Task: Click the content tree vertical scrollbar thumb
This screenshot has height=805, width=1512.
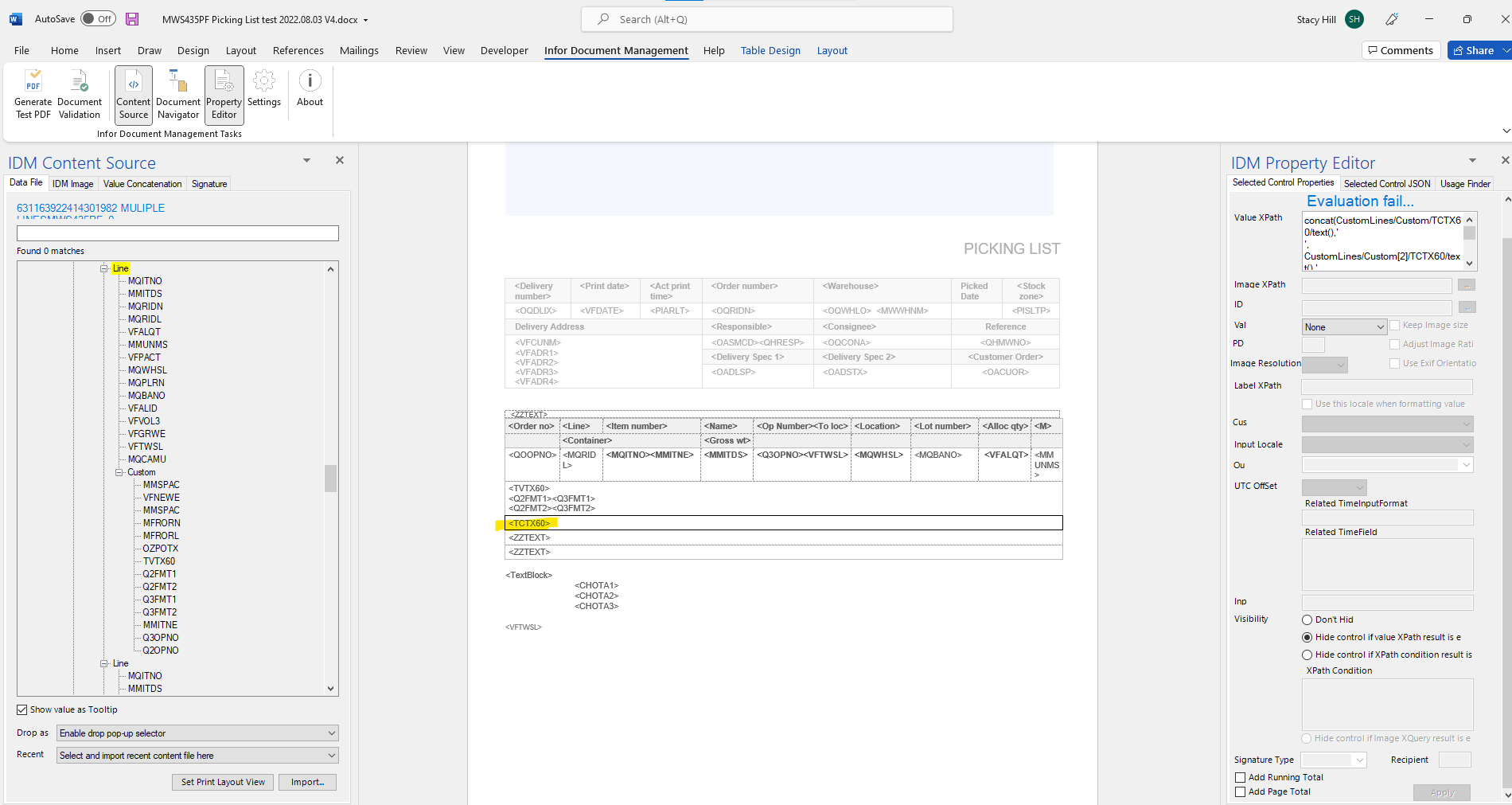Action: point(330,479)
